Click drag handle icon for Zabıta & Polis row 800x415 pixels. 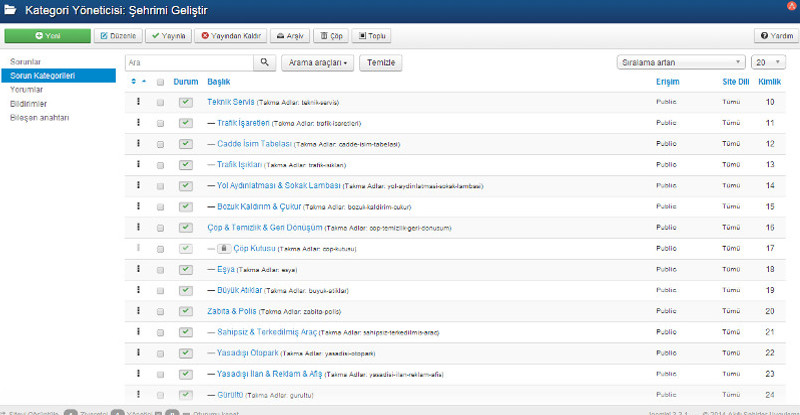click(x=138, y=310)
